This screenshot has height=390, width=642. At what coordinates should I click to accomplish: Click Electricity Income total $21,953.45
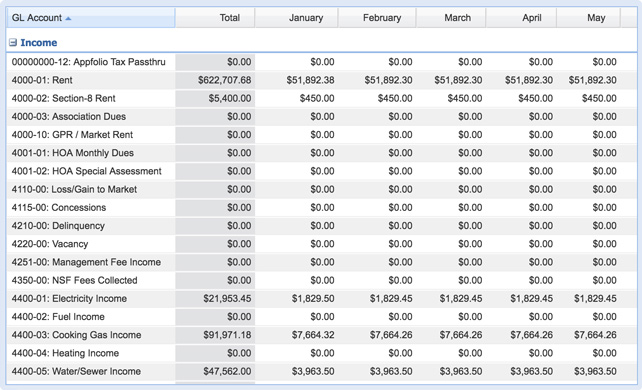coord(227,299)
